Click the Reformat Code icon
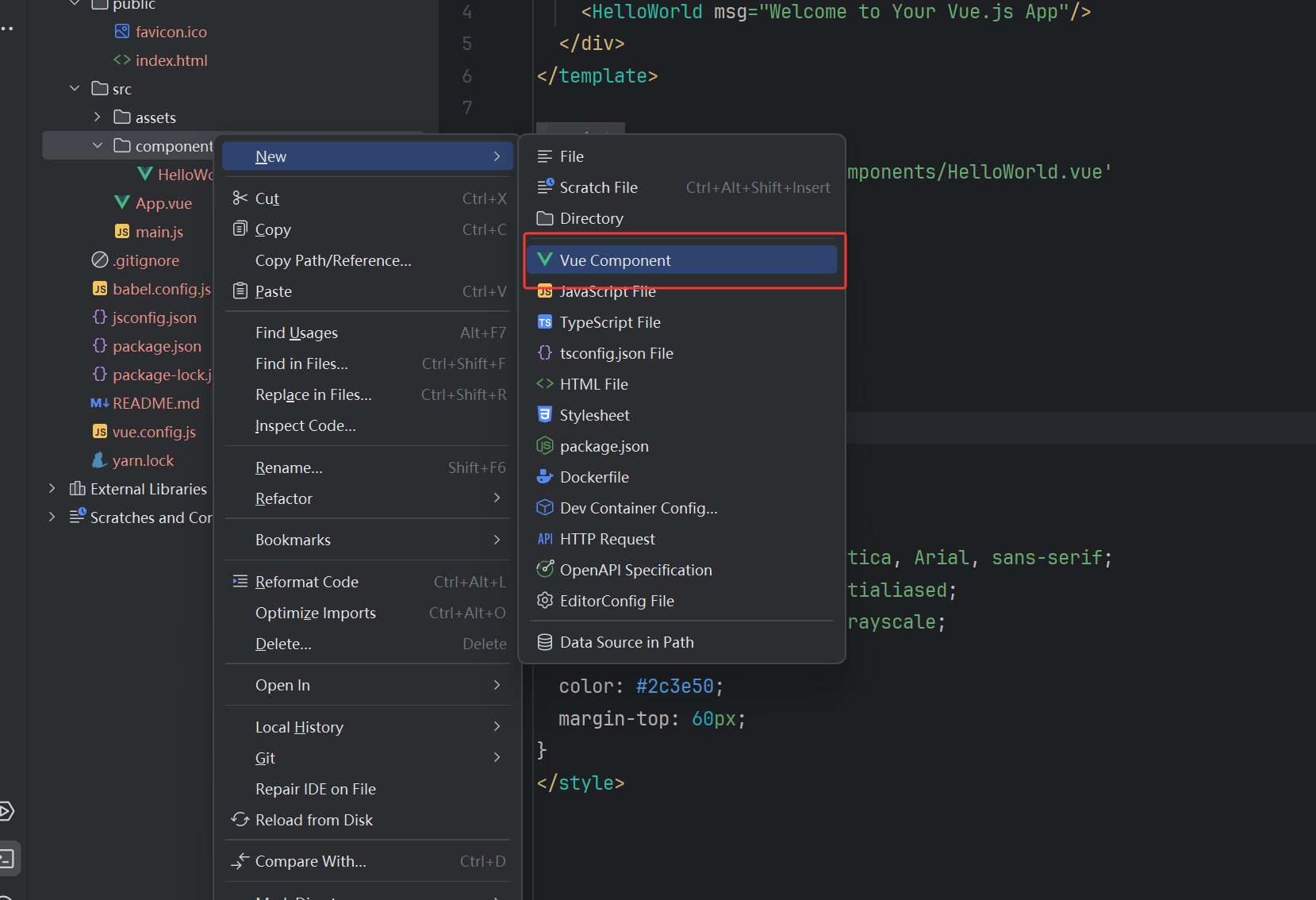Viewport: 1316px width, 900px height. (240, 582)
